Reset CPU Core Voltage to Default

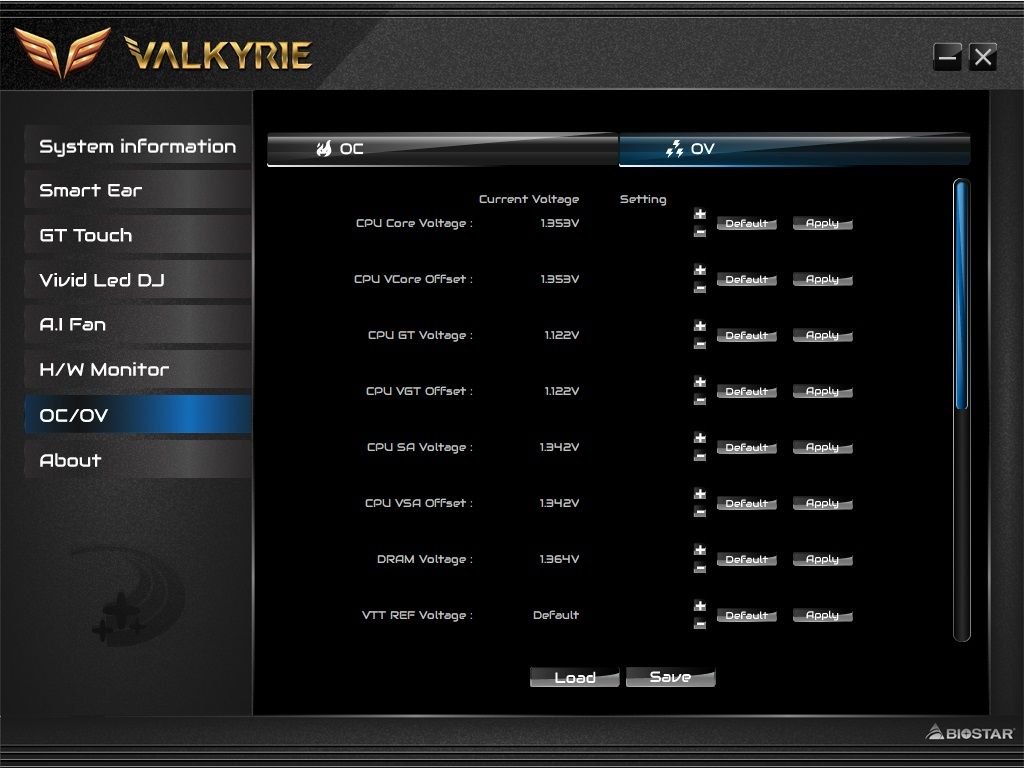[746, 223]
